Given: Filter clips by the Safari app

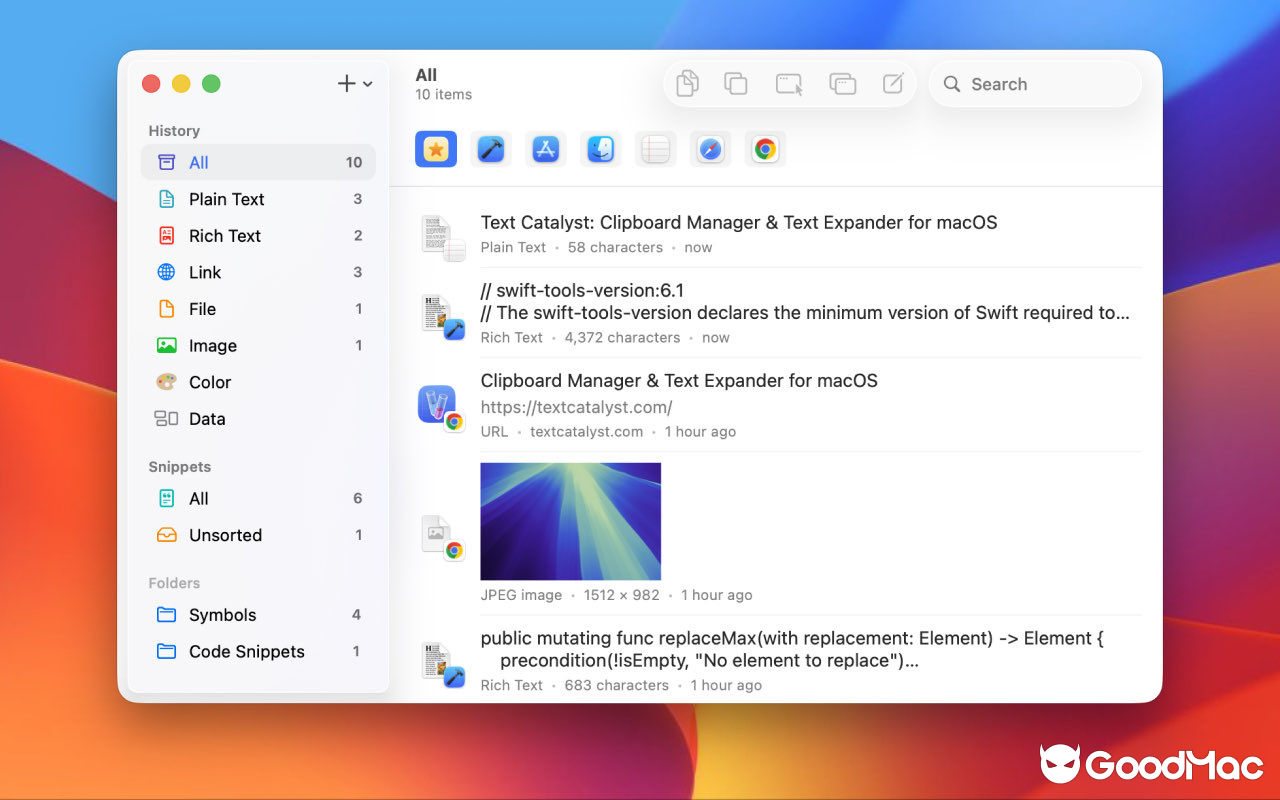Looking at the screenshot, I should click(x=710, y=147).
